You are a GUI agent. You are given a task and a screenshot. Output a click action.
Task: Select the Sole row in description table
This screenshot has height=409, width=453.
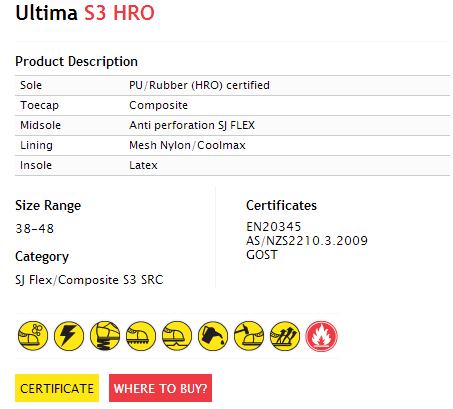[x=232, y=85]
